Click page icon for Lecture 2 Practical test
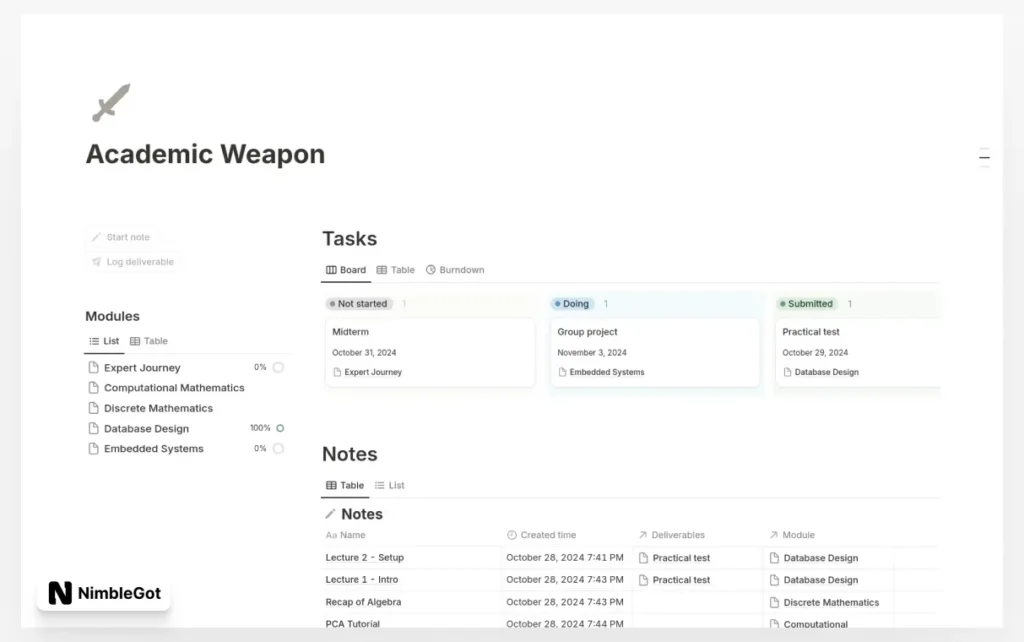This screenshot has height=642, width=1024. pos(643,558)
